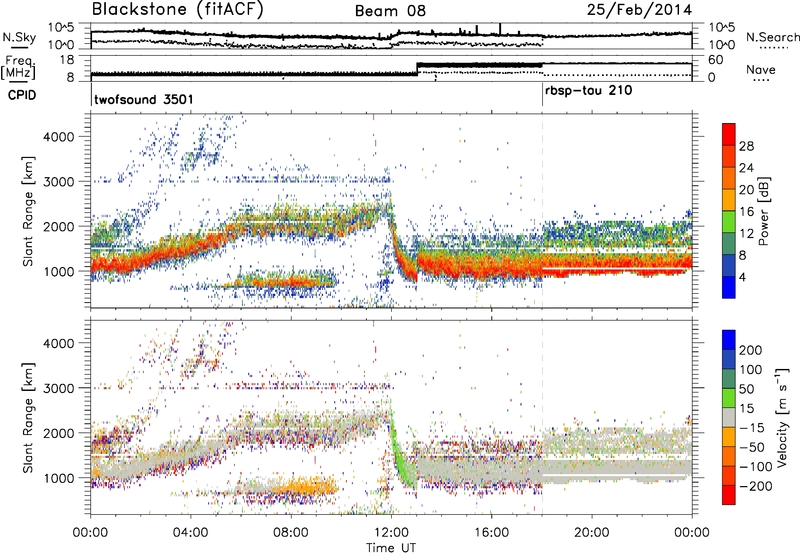Click the 'Time UT' axis title
Viewport: 800px width, 554px height.
(391, 548)
